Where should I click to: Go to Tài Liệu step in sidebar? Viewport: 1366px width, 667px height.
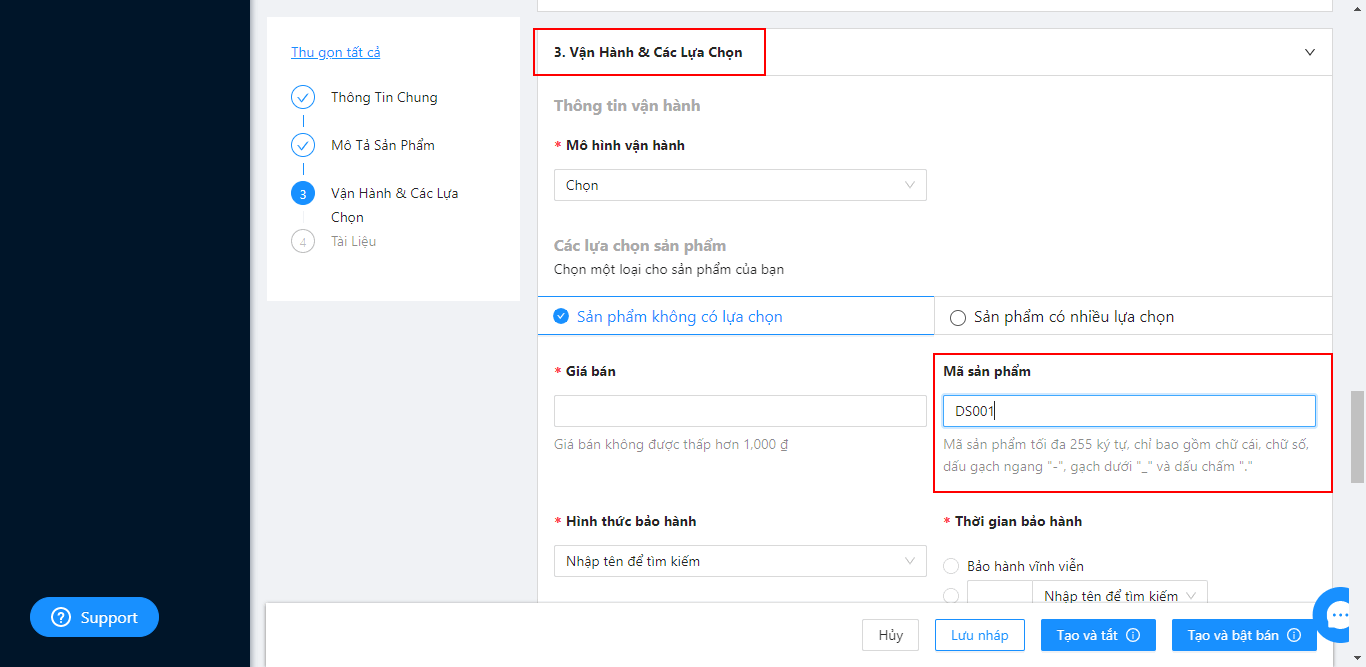(x=354, y=241)
